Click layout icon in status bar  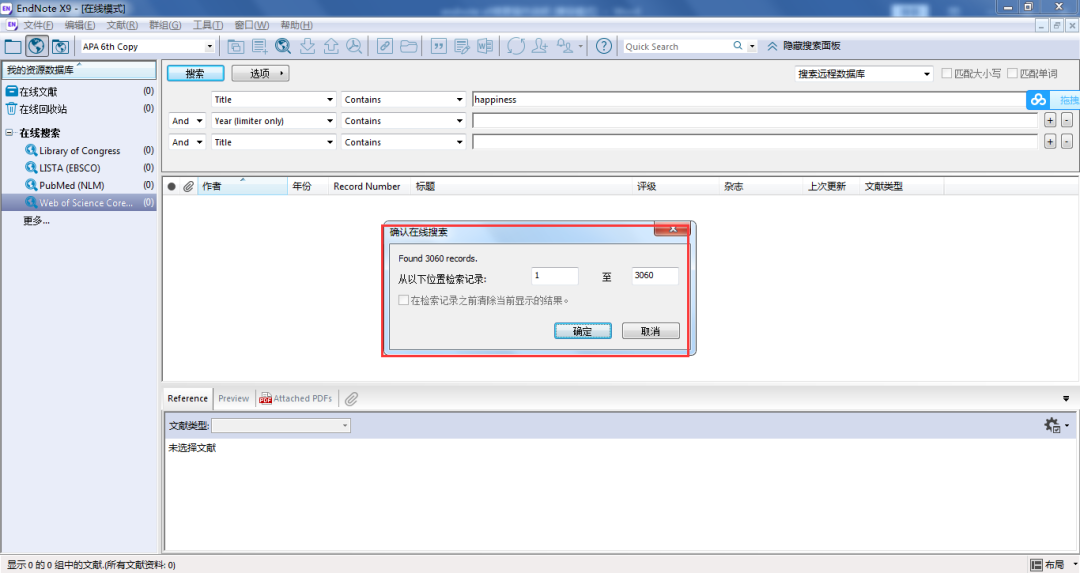(1036, 565)
